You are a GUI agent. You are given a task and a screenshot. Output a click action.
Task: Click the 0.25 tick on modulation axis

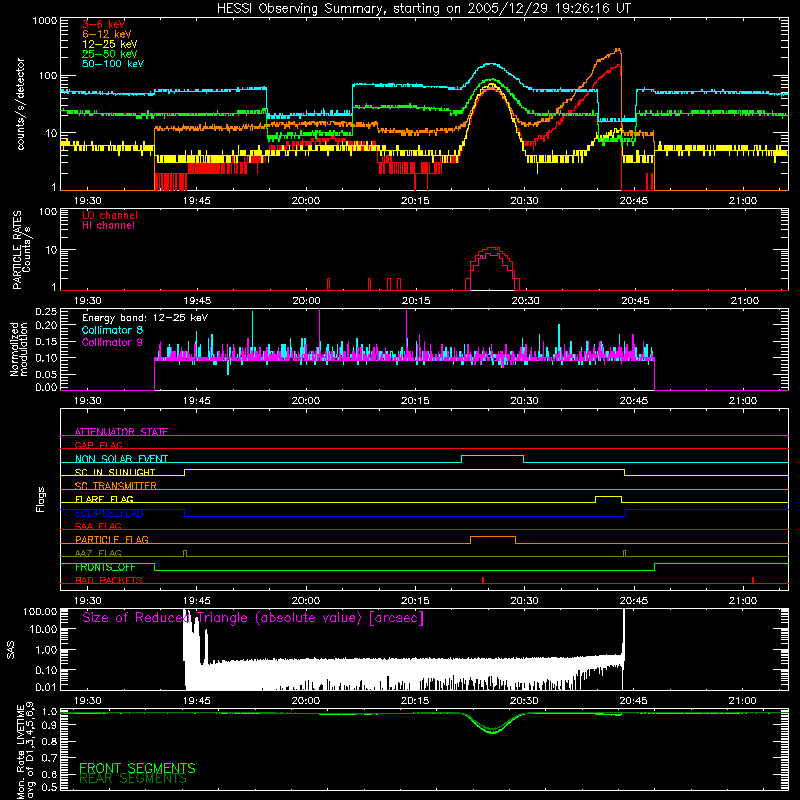click(x=46, y=311)
